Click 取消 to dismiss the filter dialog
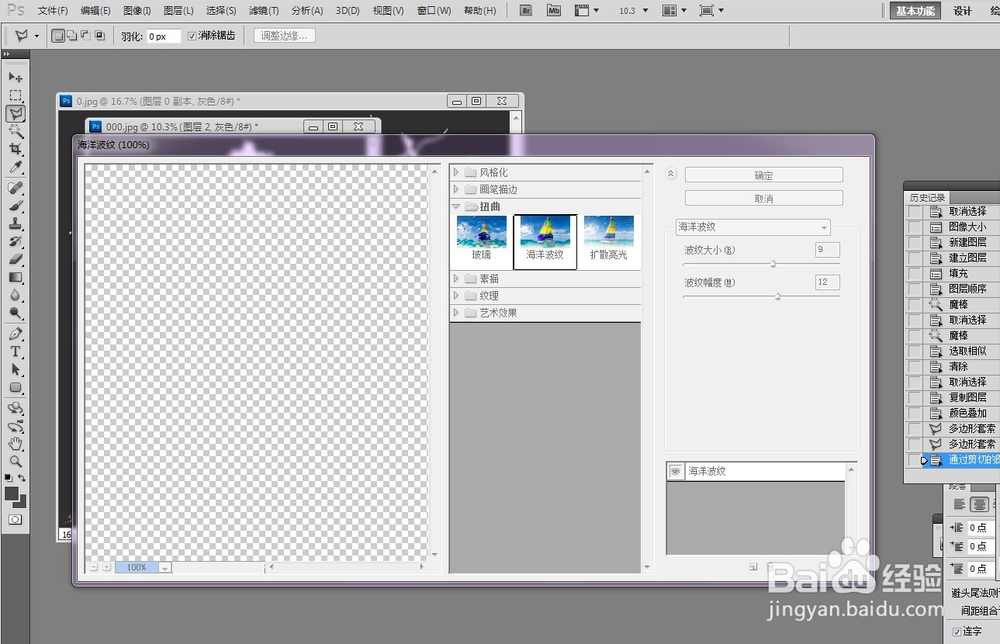This screenshot has width=1000, height=644. coord(762,197)
